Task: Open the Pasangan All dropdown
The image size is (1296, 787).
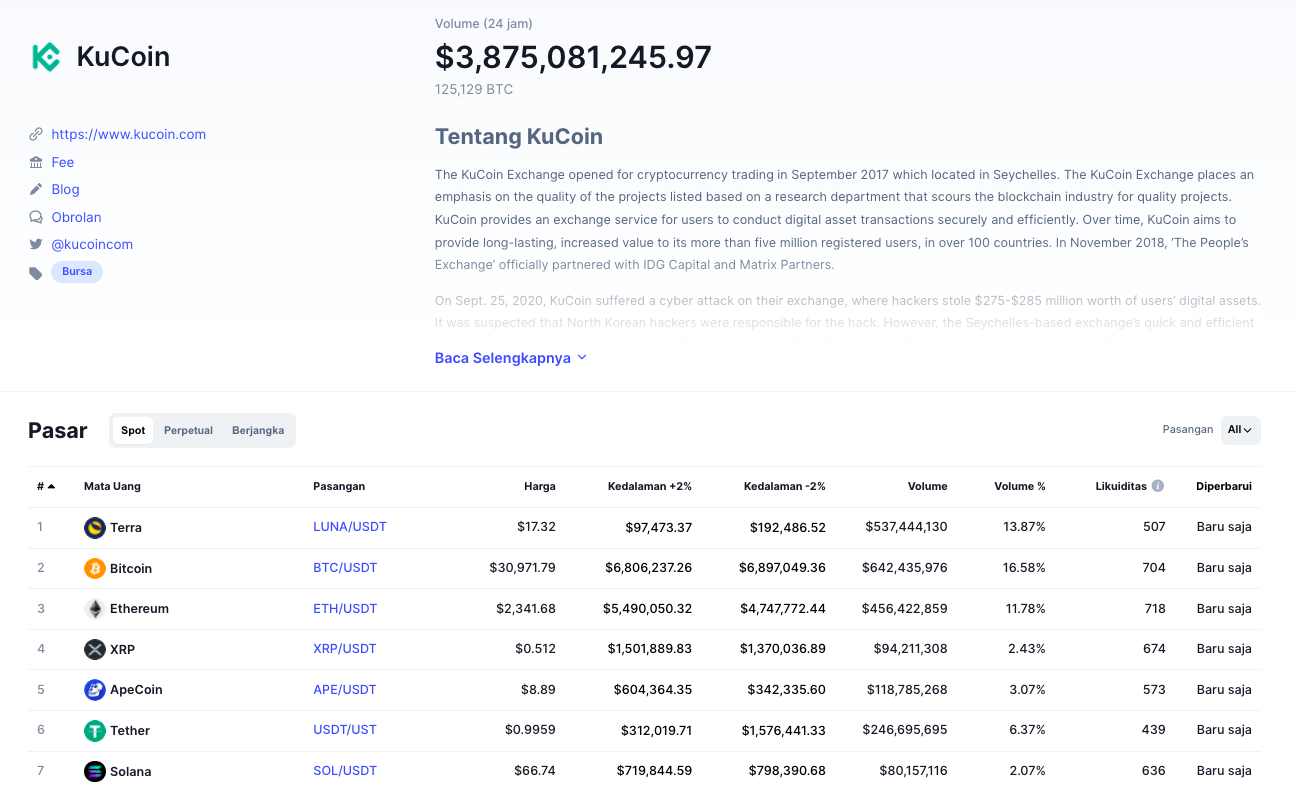Action: 1240,430
